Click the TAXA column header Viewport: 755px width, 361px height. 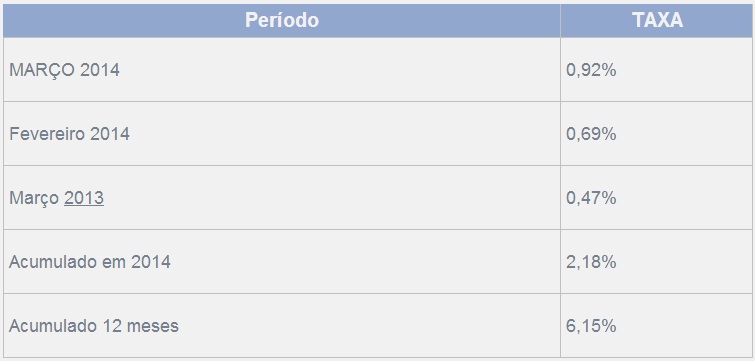[657, 20]
